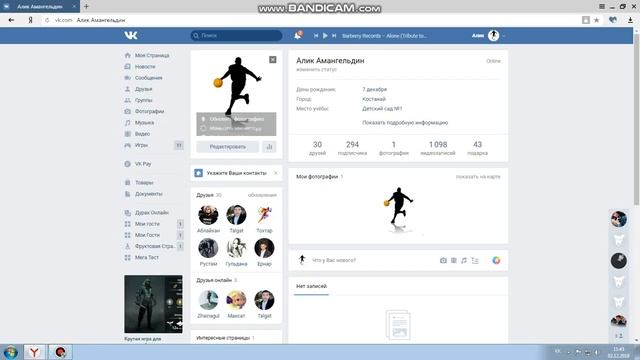Click the left sidebar game advertisement image

click(x=153, y=304)
